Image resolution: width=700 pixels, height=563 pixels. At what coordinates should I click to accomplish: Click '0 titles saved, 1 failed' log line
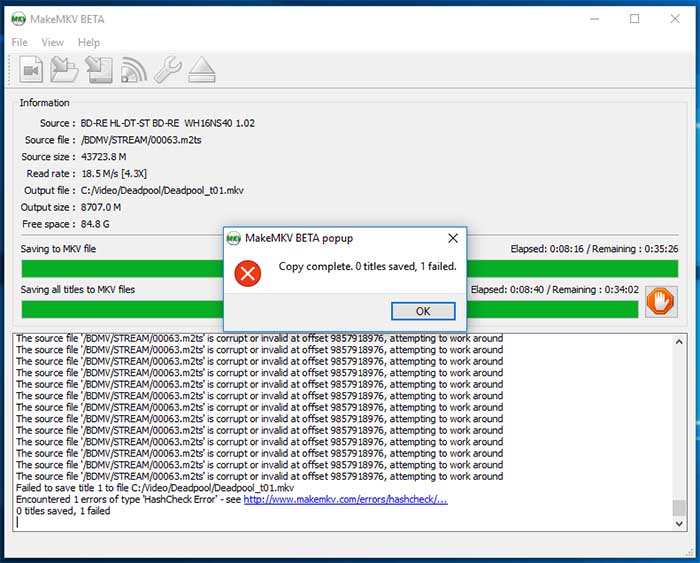click(x=63, y=511)
